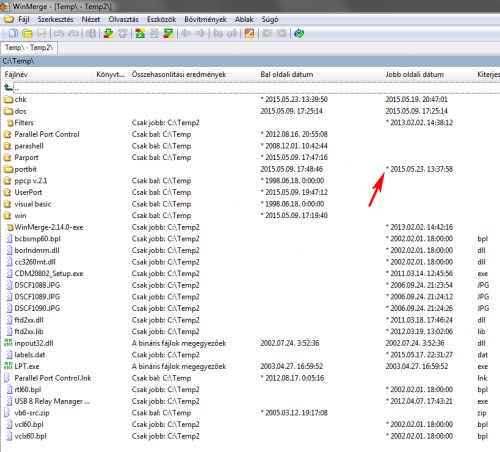The image size is (500, 452).
Task: Sort by Összehasonlítási eredmények column header
Action: [x=192, y=74]
